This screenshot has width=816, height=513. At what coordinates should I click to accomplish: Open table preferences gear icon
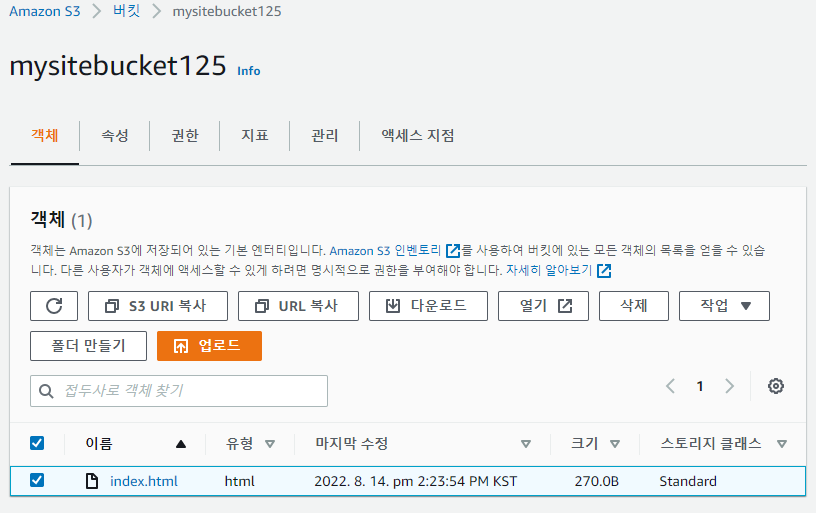tap(775, 386)
